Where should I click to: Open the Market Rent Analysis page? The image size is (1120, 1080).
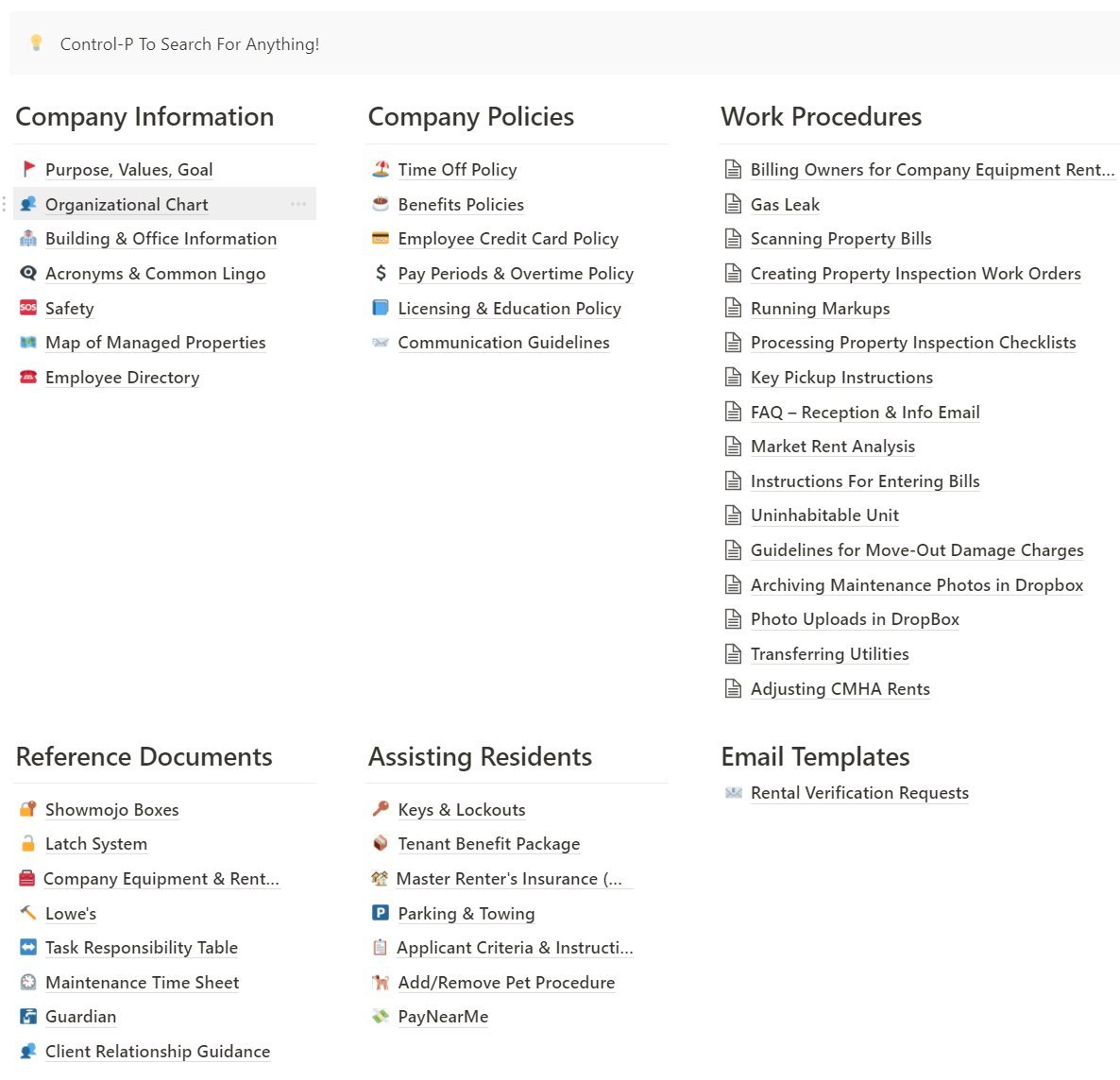click(833, 447)
